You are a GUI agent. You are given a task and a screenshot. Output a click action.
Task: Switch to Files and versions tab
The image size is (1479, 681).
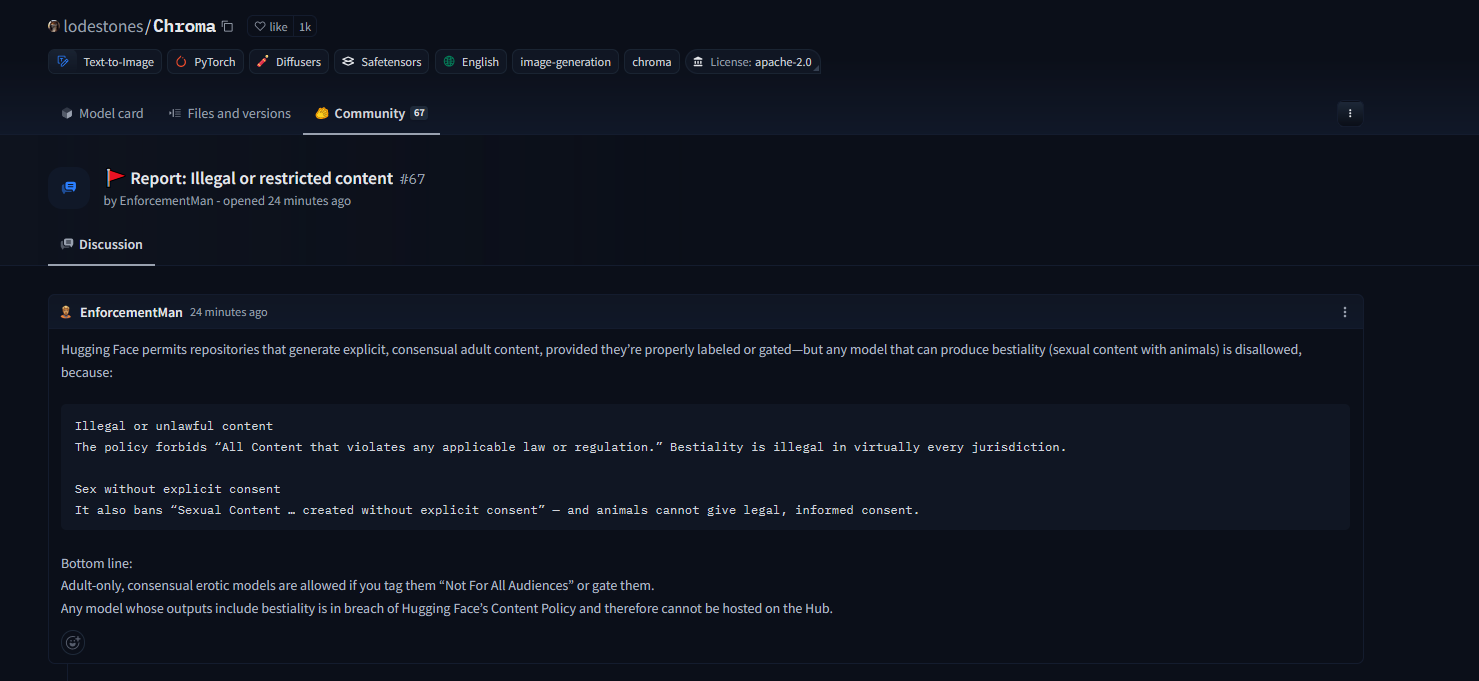click(229, 114)
